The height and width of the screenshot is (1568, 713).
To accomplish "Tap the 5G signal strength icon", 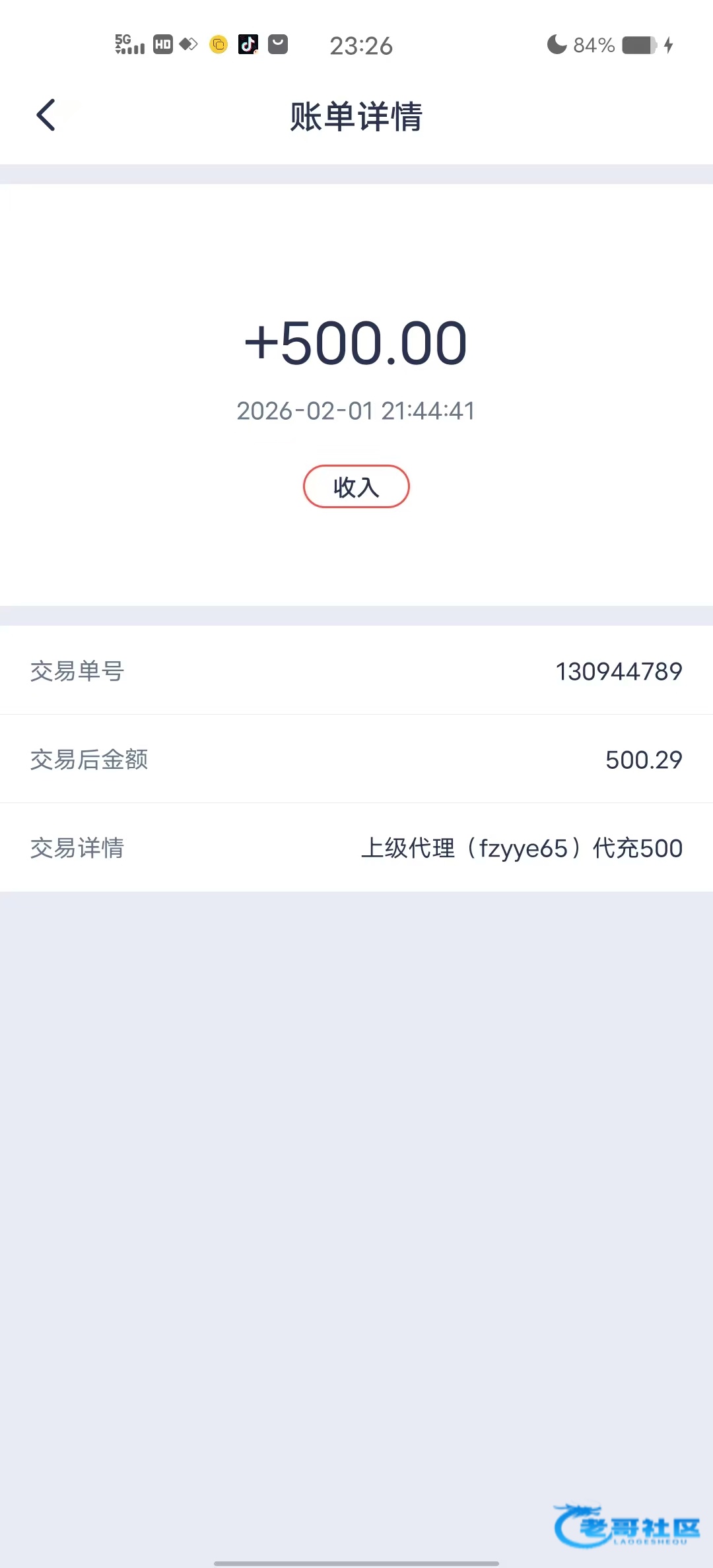I will [x=129, y=44].
